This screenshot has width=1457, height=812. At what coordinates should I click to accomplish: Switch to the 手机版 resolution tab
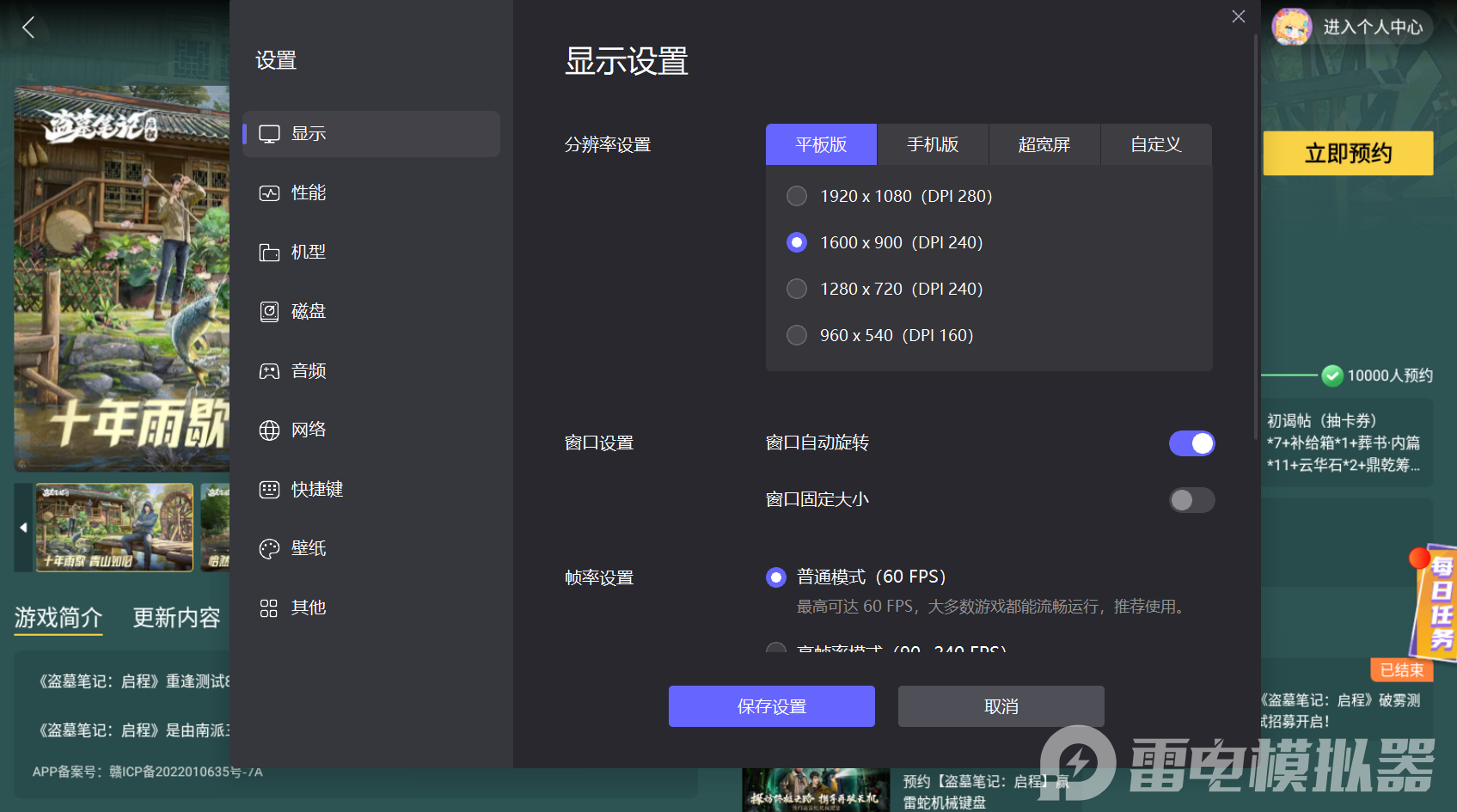(931, 144)
